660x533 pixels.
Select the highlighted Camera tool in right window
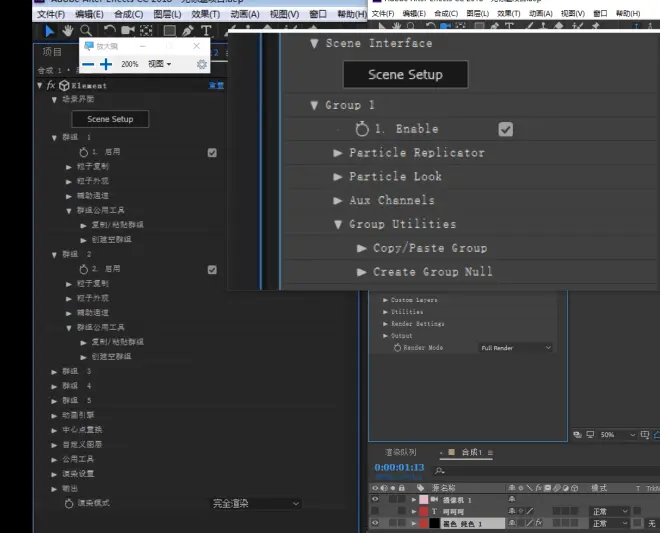tap(445, 26)
